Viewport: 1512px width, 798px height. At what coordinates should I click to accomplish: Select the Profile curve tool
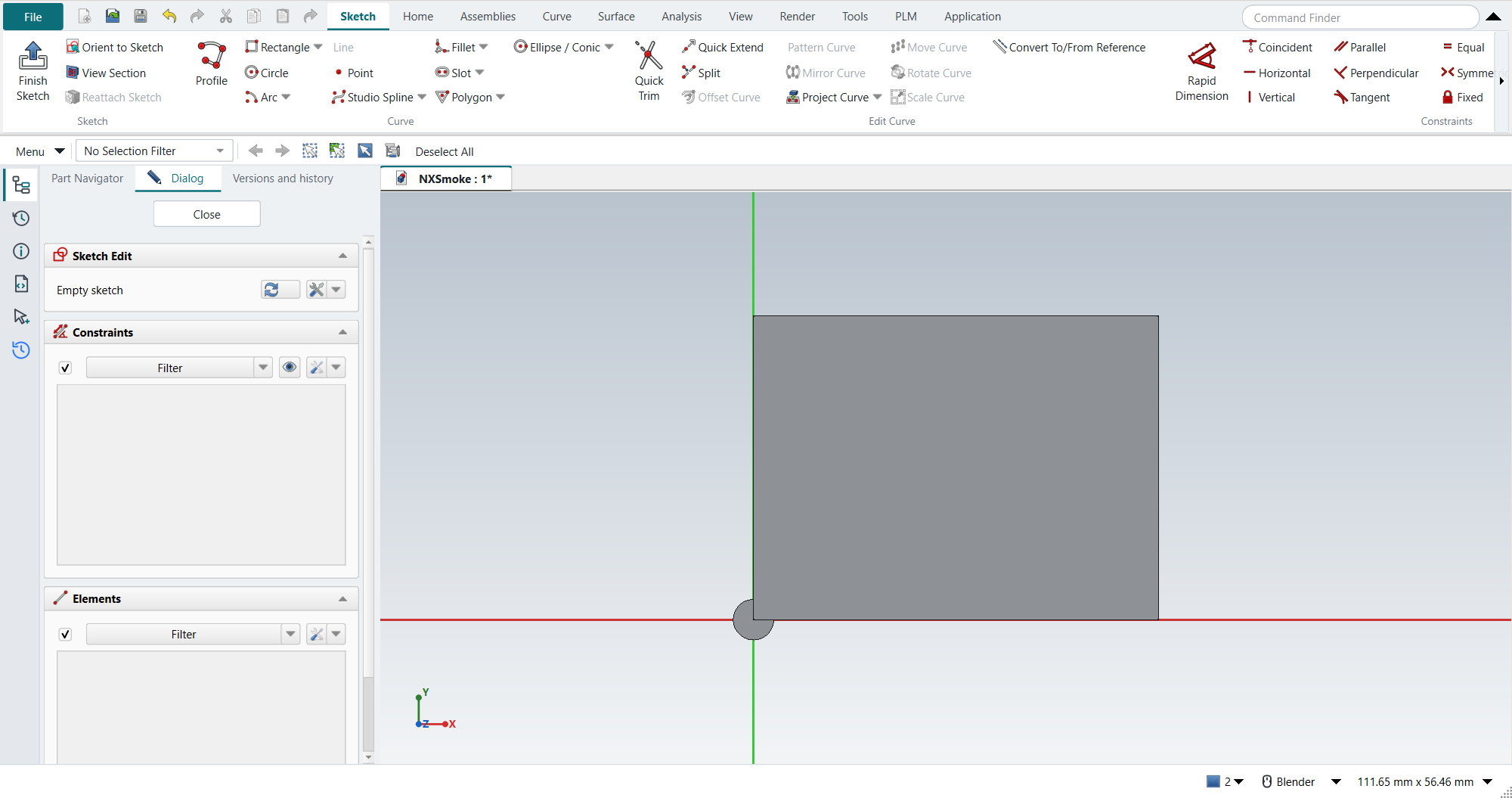click(211, 64)
